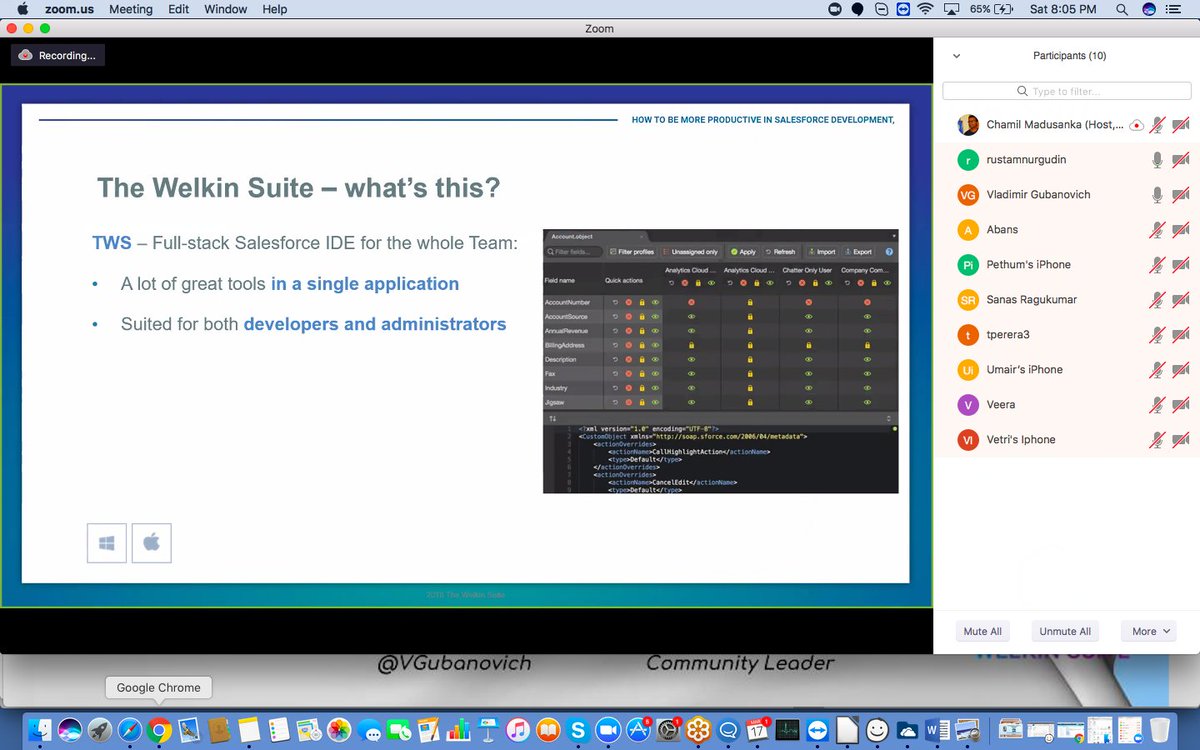The image size is (1200, 750).
Task: Click Veera's muted microphone icon
Action: [x=1157, y=405]
